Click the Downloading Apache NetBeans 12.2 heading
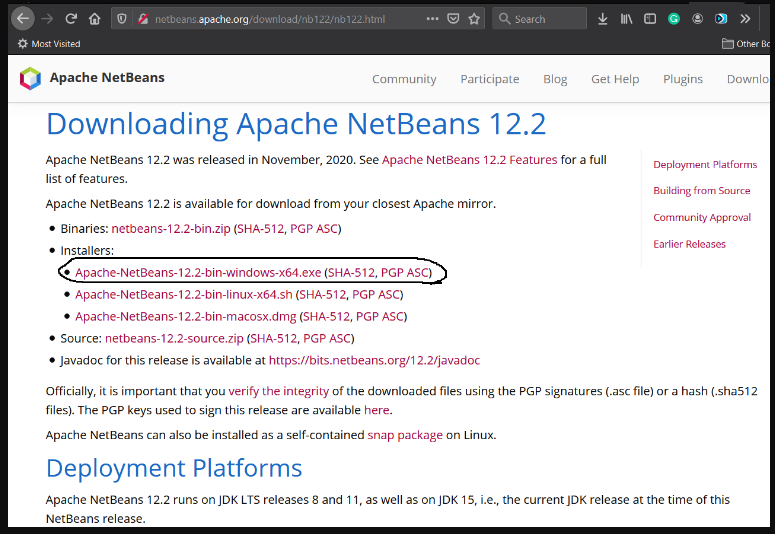This screenshot has width=775, height=534. [x=296, y=124]
